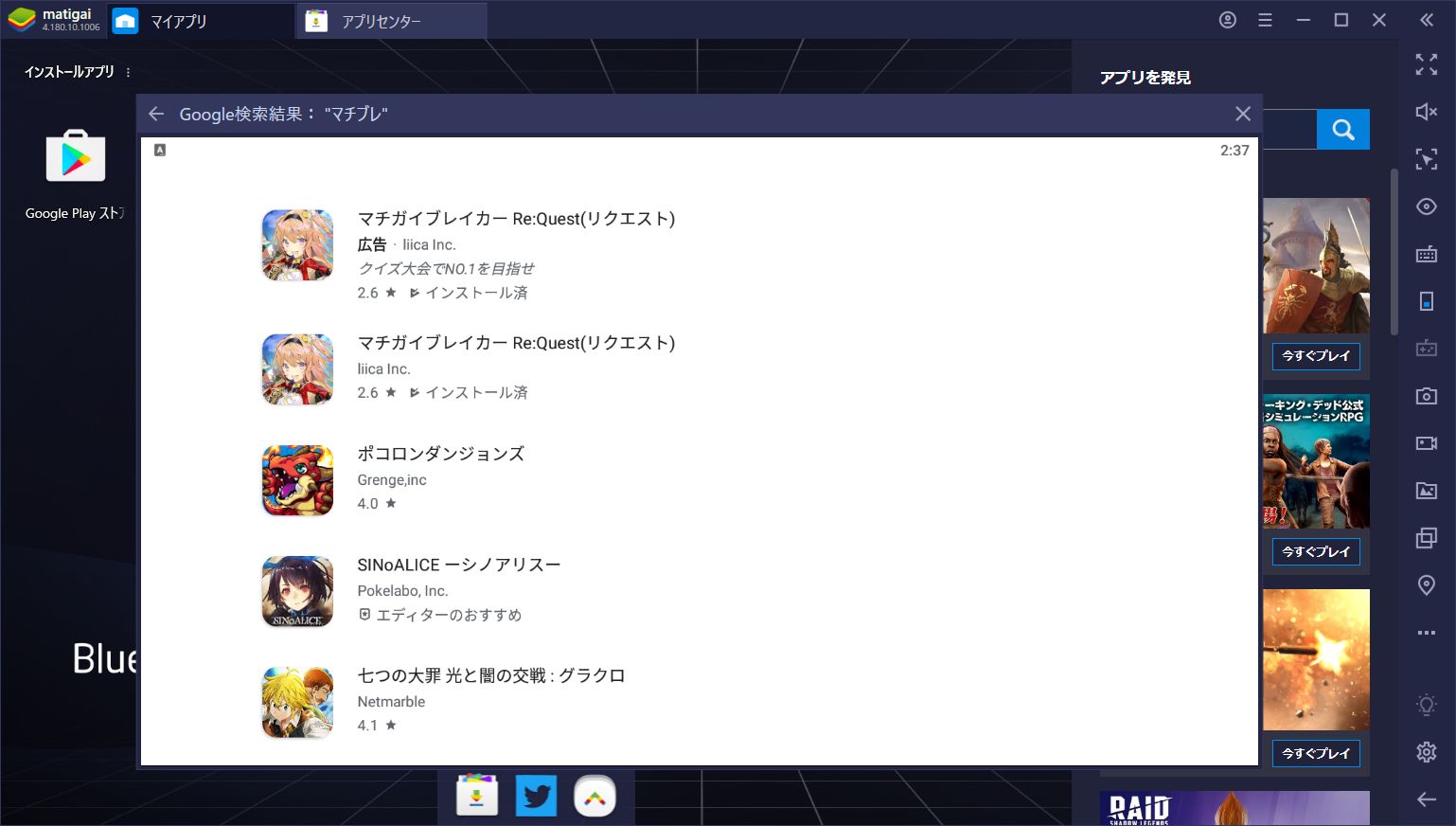Screen dimensions: 1456x826
Task: Click the SINoALICE app icon thumbnail
Action: (297, 591)
